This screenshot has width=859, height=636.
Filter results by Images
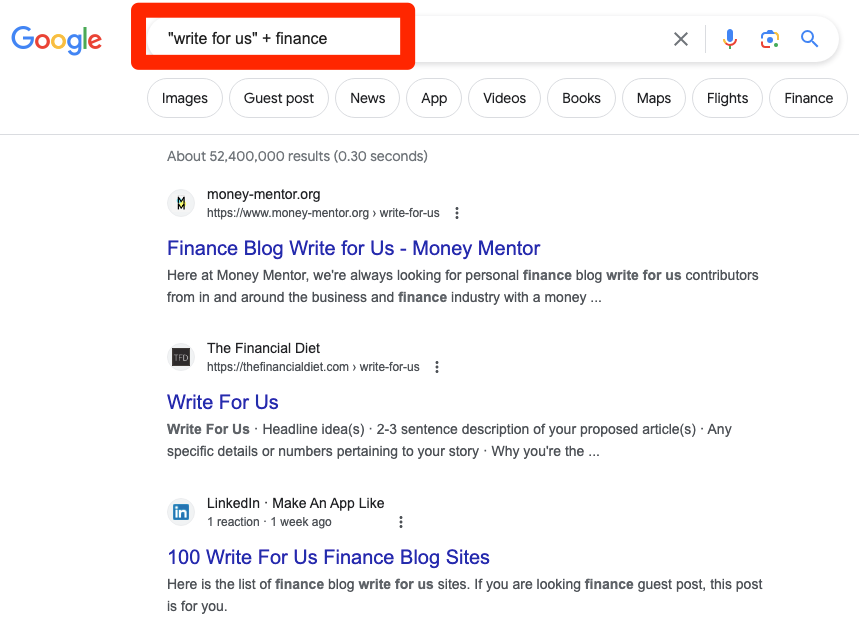click(x=185, y=98)
